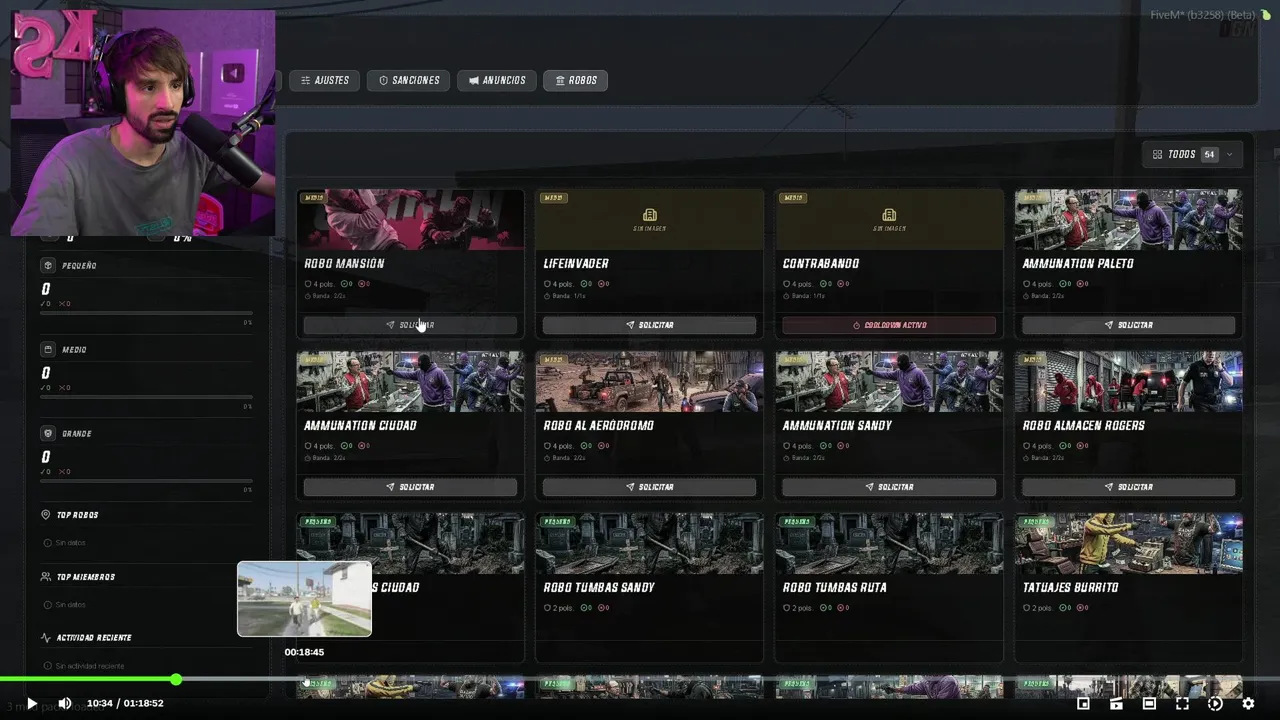Open the Ajustes tab
The image size is (1280, 720).
tap(325, 80)
